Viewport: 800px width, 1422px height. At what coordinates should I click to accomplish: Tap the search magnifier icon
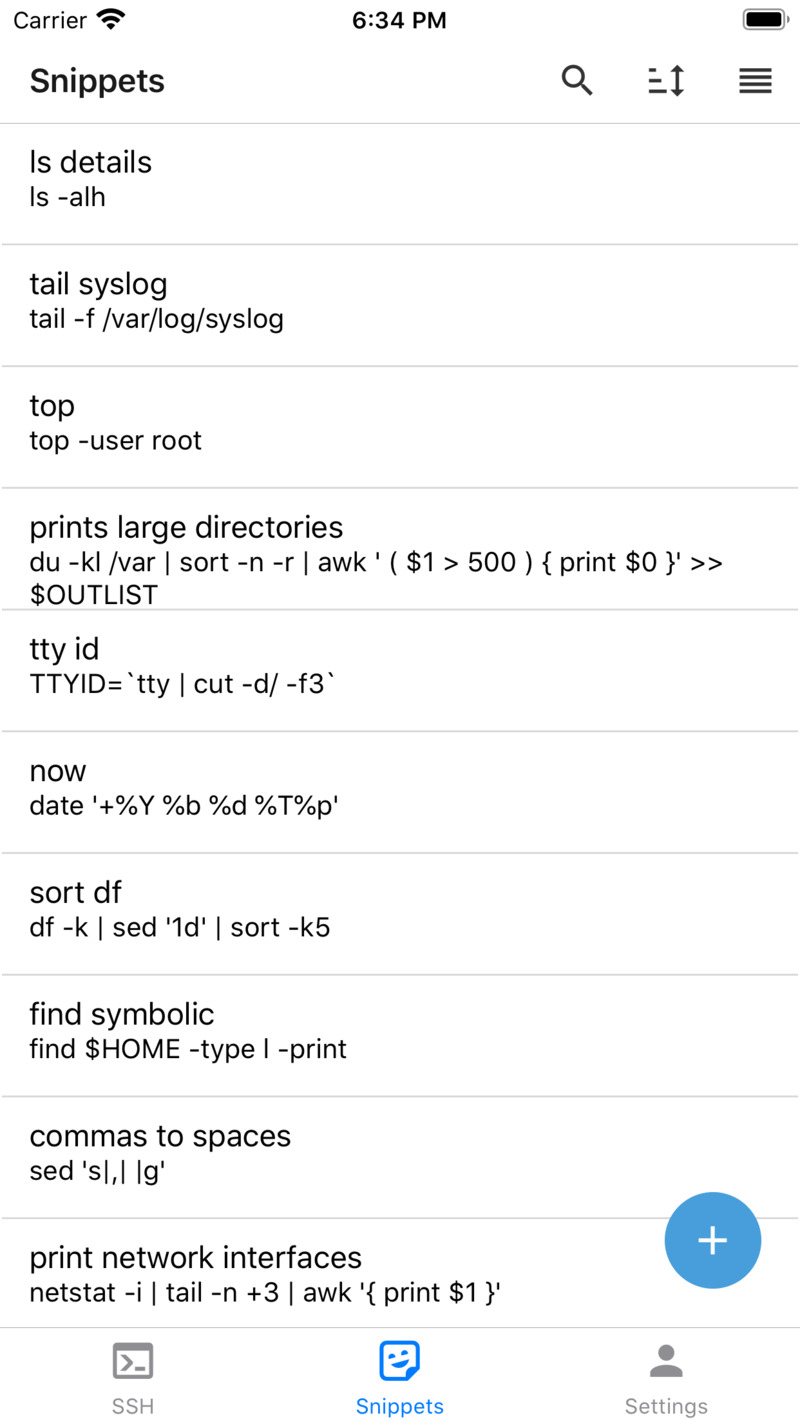577,81
